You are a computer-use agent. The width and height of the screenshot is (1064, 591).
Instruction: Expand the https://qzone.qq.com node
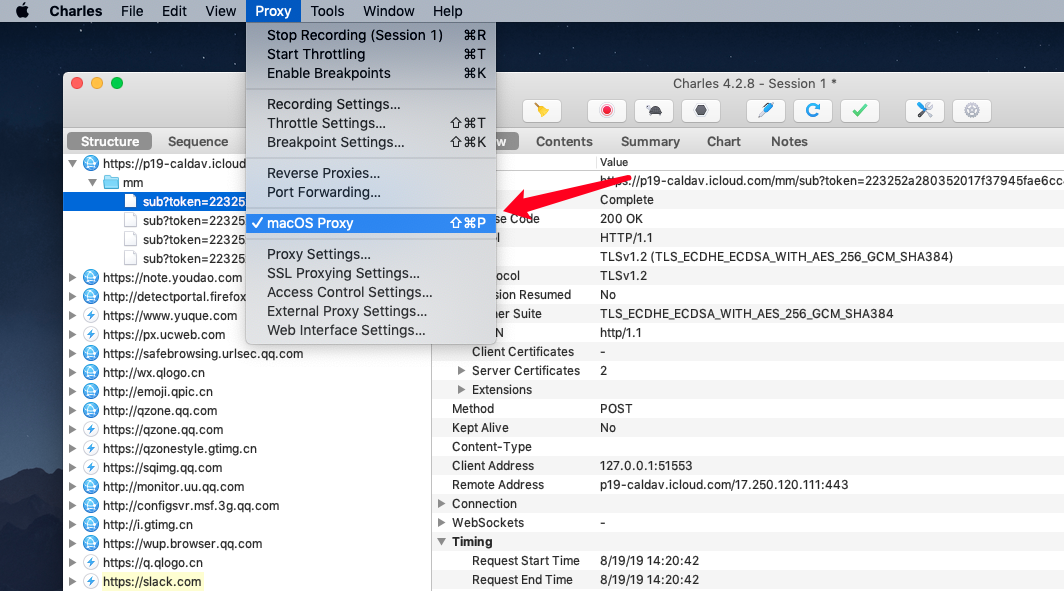pyautogui.click(x=73, y=430)
